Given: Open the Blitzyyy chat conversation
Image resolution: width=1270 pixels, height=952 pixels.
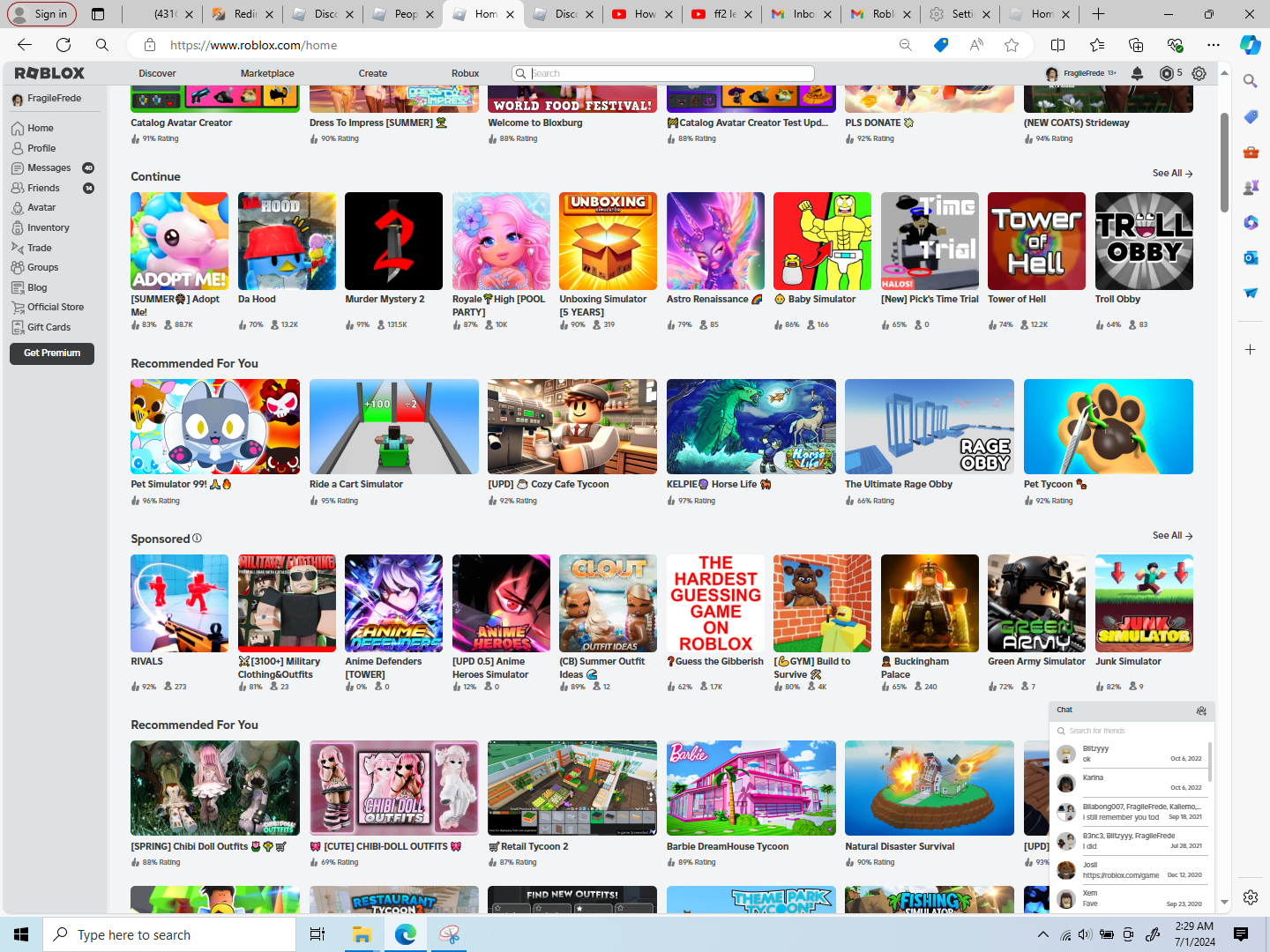Looking at the screenshot, I should click(1131, 754).
